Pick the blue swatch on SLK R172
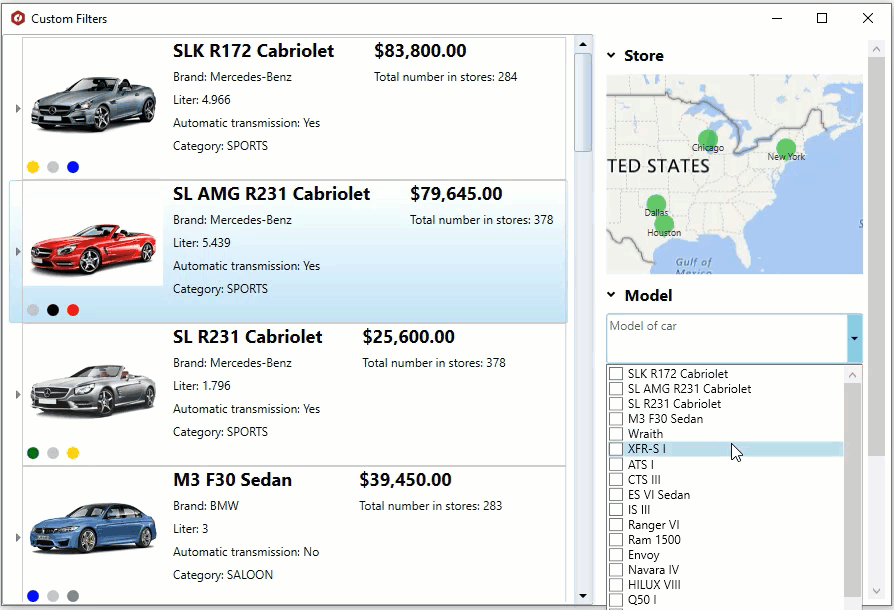 [x=73, y=167]
